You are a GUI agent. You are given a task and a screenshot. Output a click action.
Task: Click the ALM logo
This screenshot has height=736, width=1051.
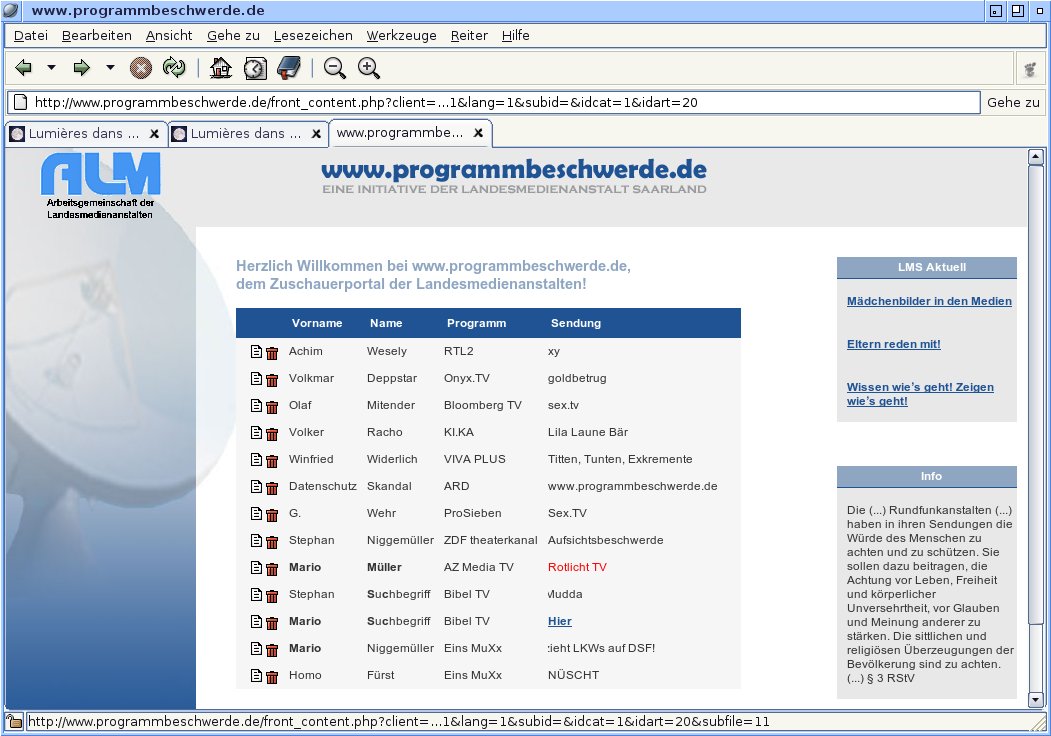(x=101, y=186)
